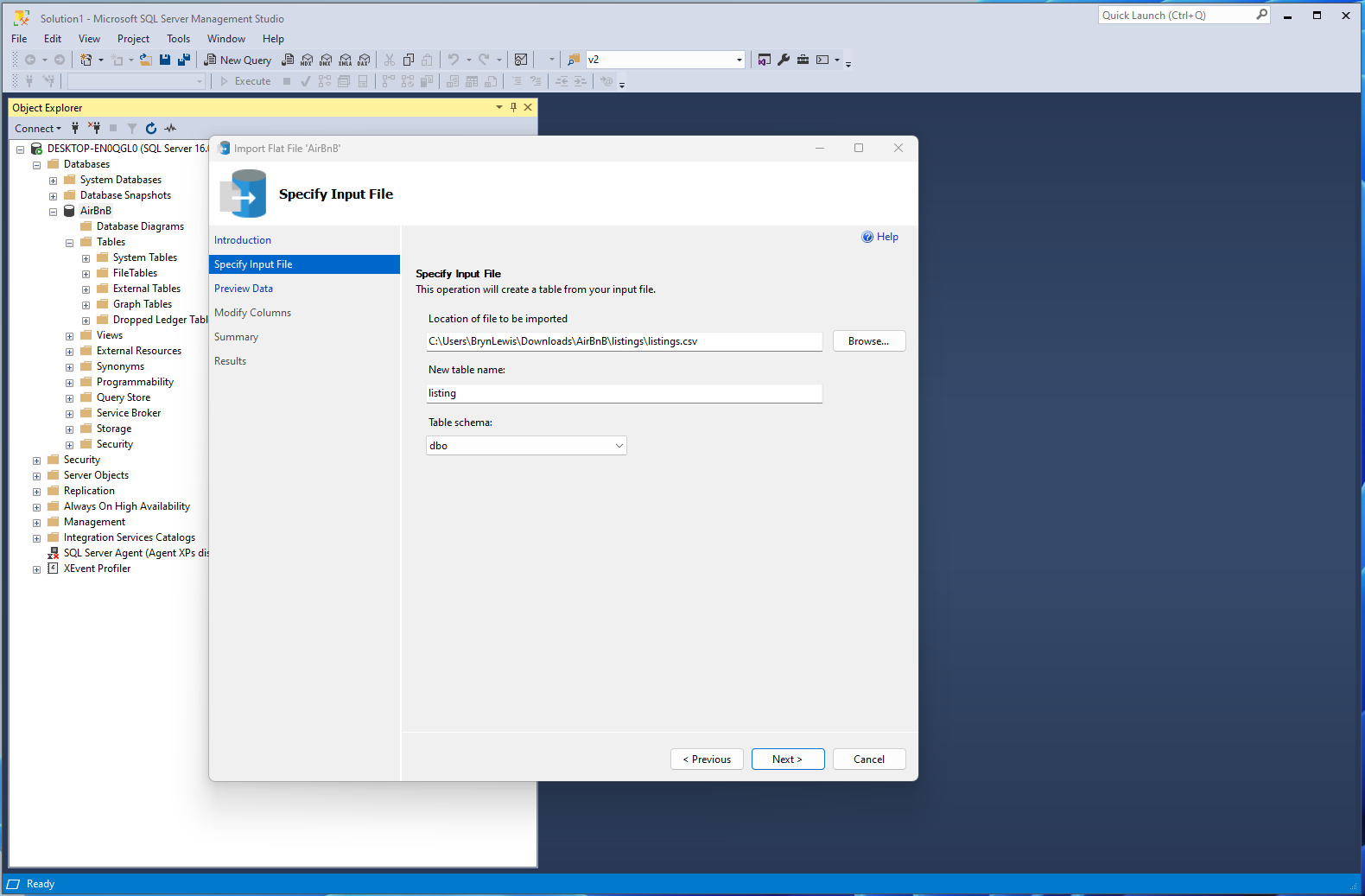This screenshot has width=1365, height=896.
Task: Click the Browse... button
Action: click(x=868, y=341)
